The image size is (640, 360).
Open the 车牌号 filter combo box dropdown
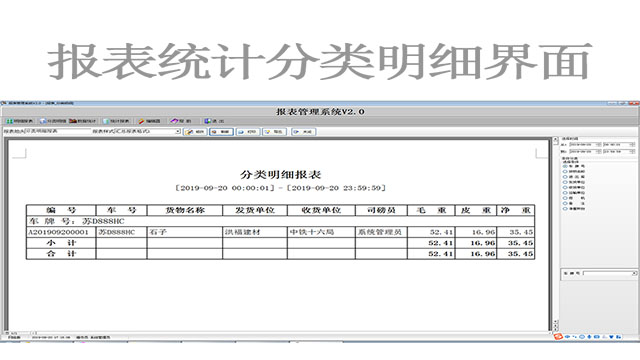pyautogui.click(x=634, y=273)
